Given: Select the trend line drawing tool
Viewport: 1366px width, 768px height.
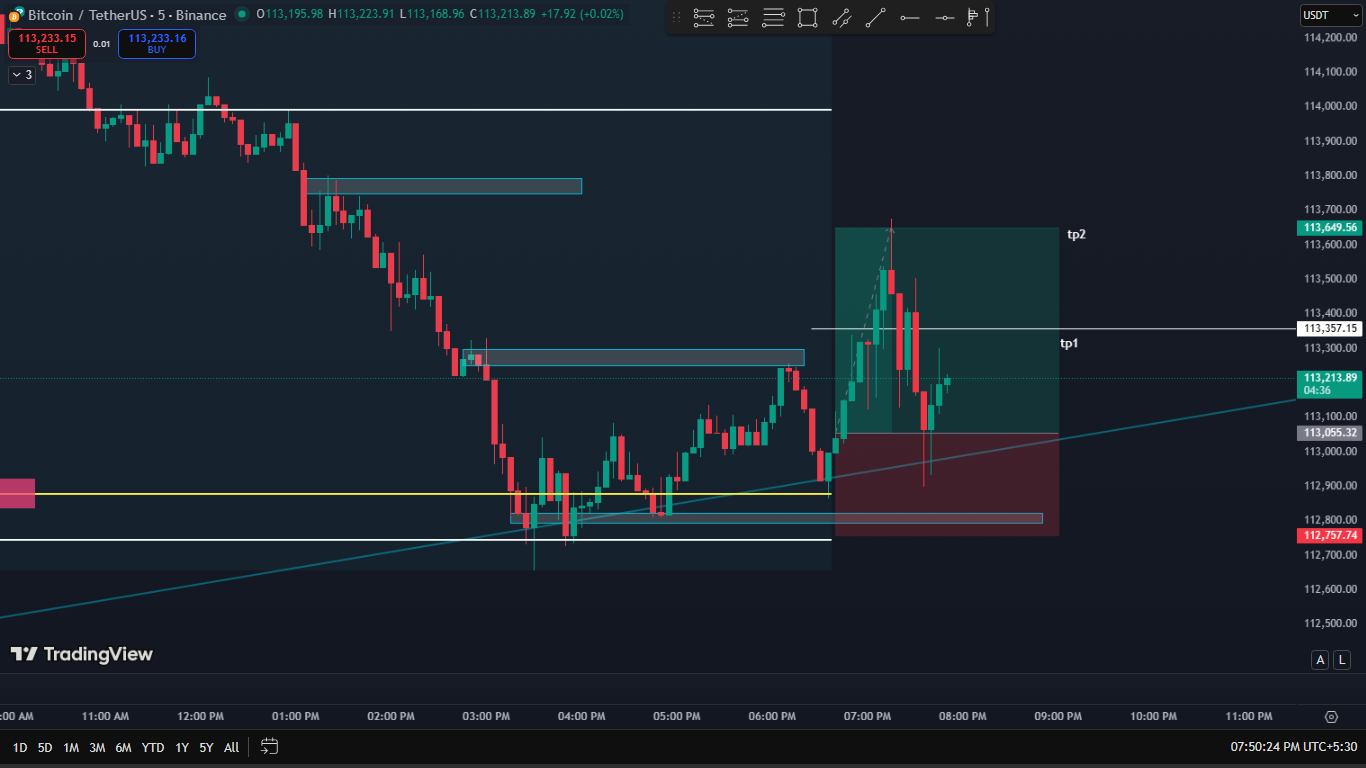Looking at the screenshot, I should pyautogui.click(x=875, y=17).
